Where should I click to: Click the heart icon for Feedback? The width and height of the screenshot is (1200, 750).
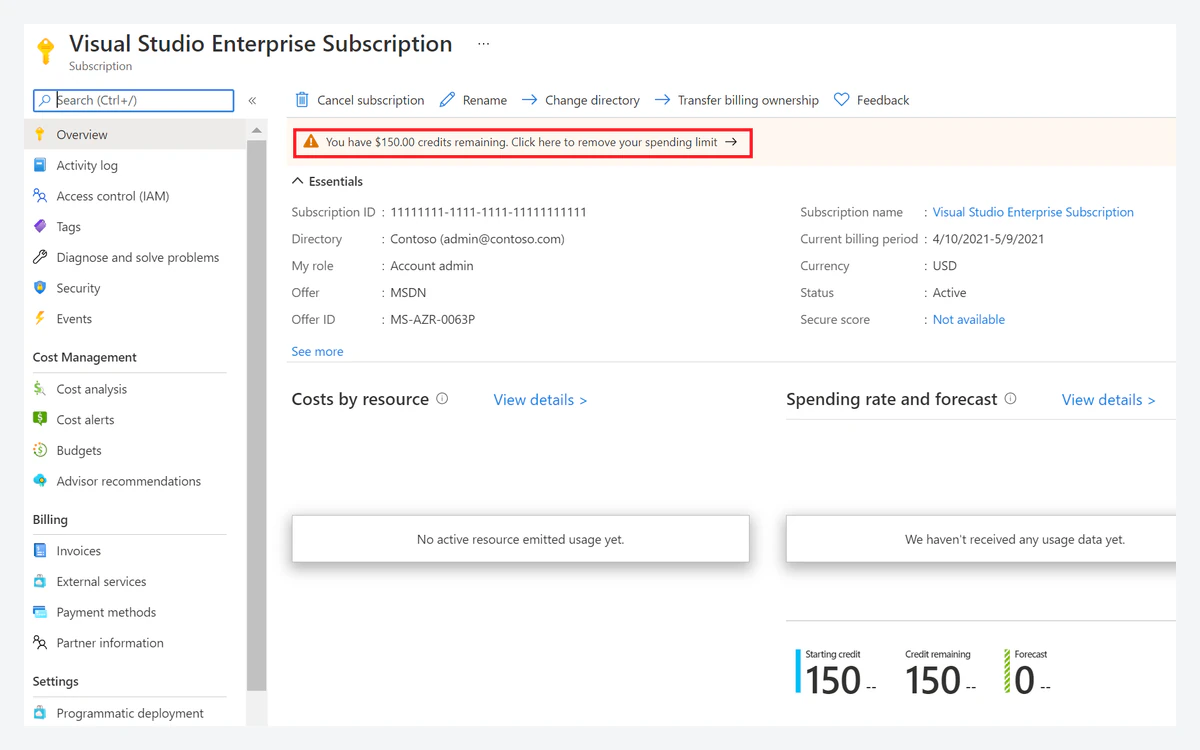pyautogui.click(x=842, y=100)
